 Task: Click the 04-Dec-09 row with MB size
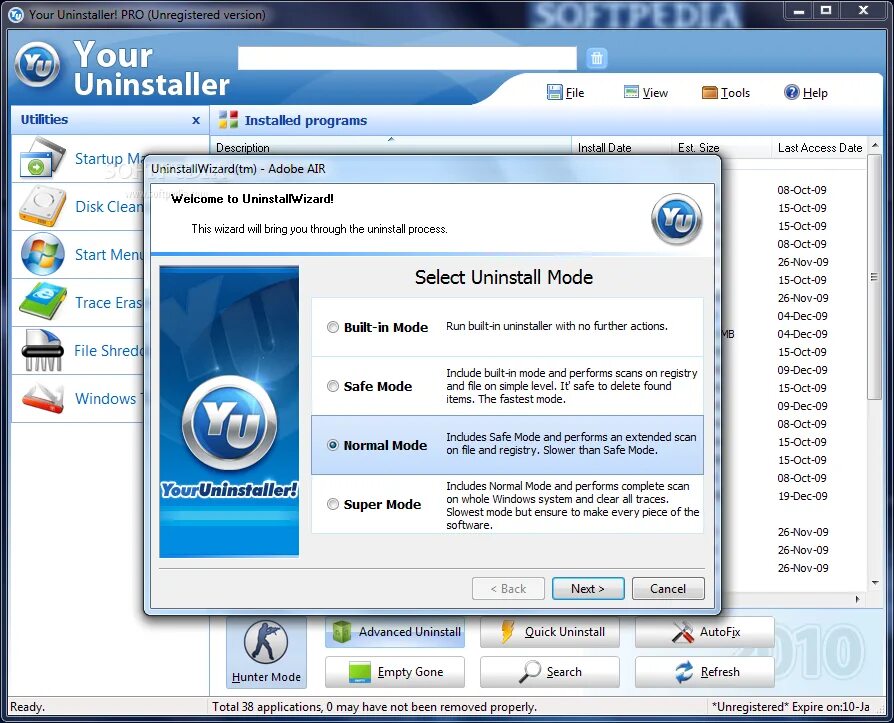[x=802, y=334]
